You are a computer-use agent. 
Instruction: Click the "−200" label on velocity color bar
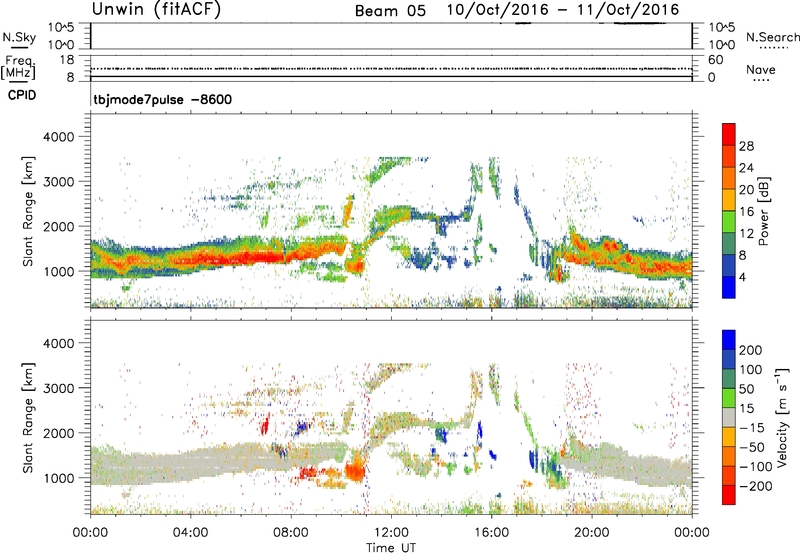click(756, 486)
